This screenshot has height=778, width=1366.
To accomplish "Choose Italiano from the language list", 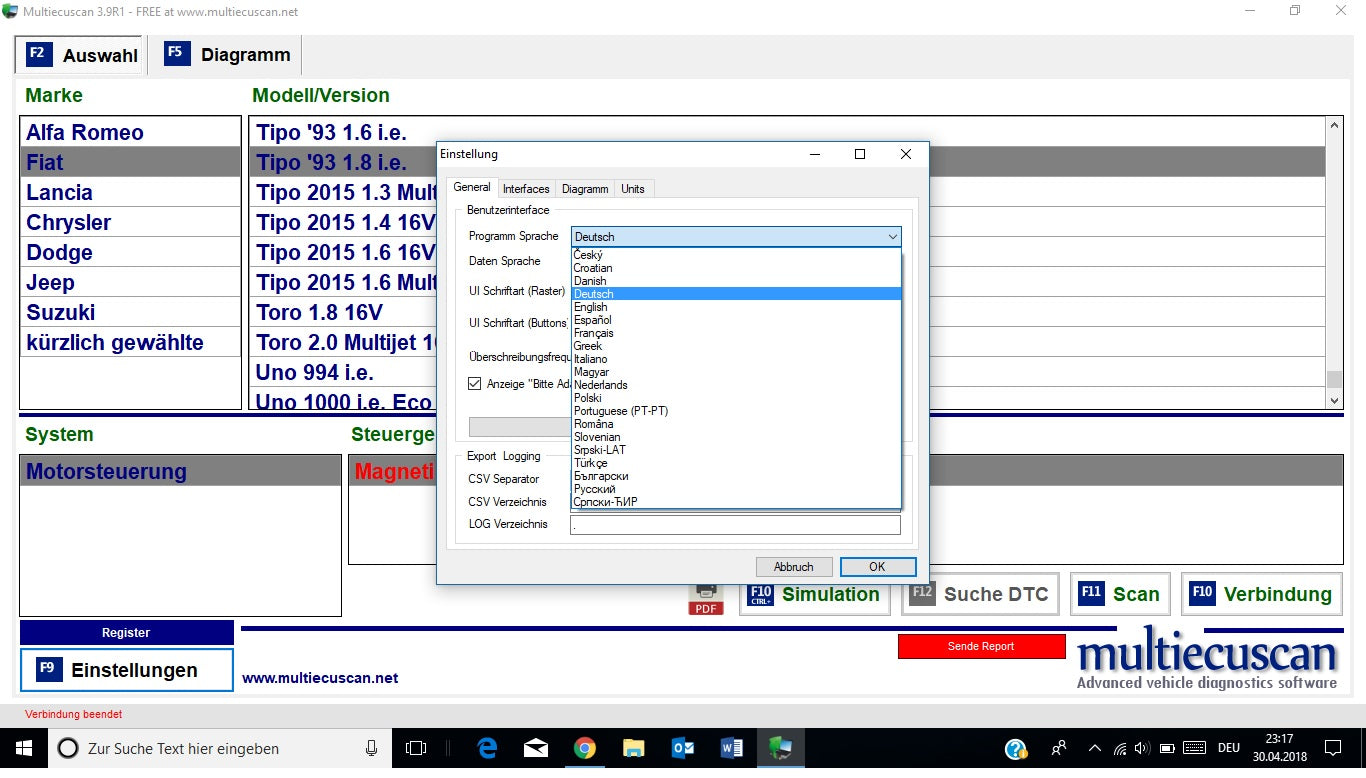I will [x=590, y=359].
